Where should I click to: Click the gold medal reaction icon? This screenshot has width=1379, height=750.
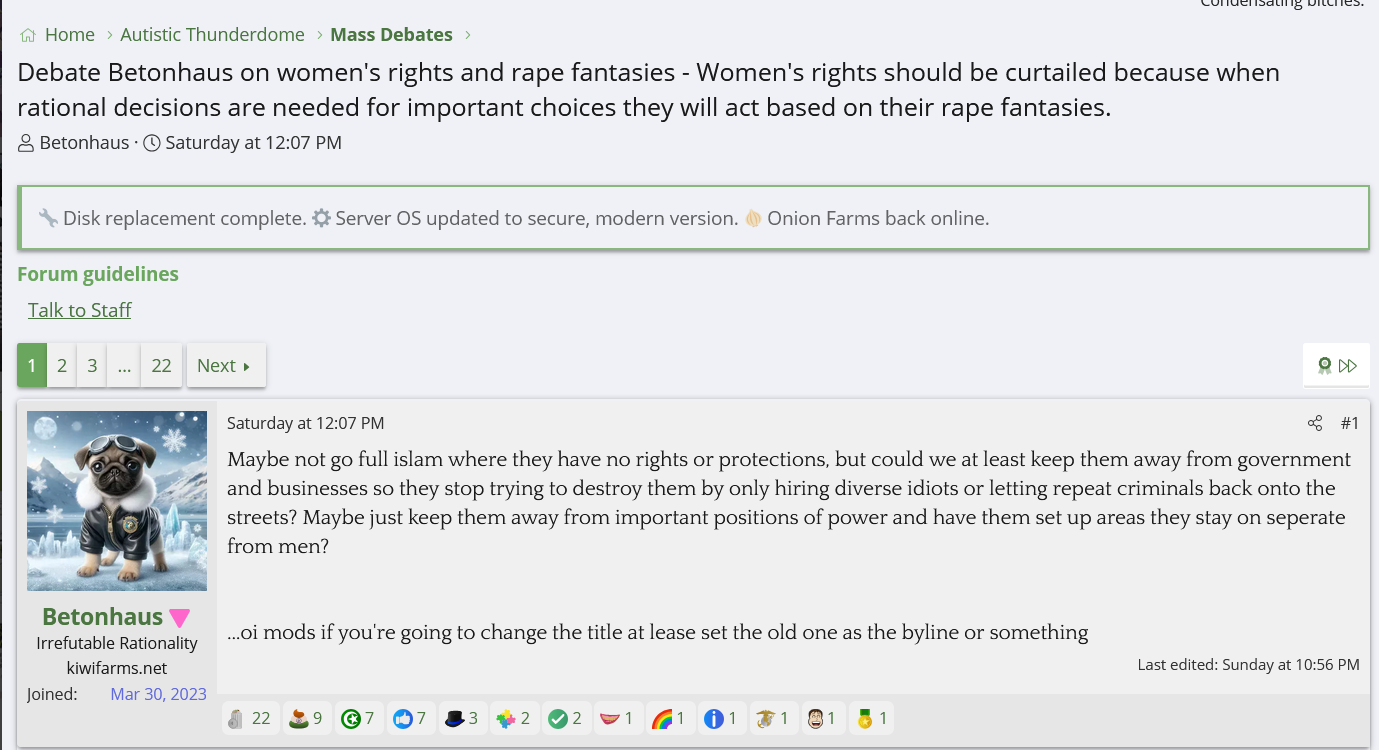[865, 718]
